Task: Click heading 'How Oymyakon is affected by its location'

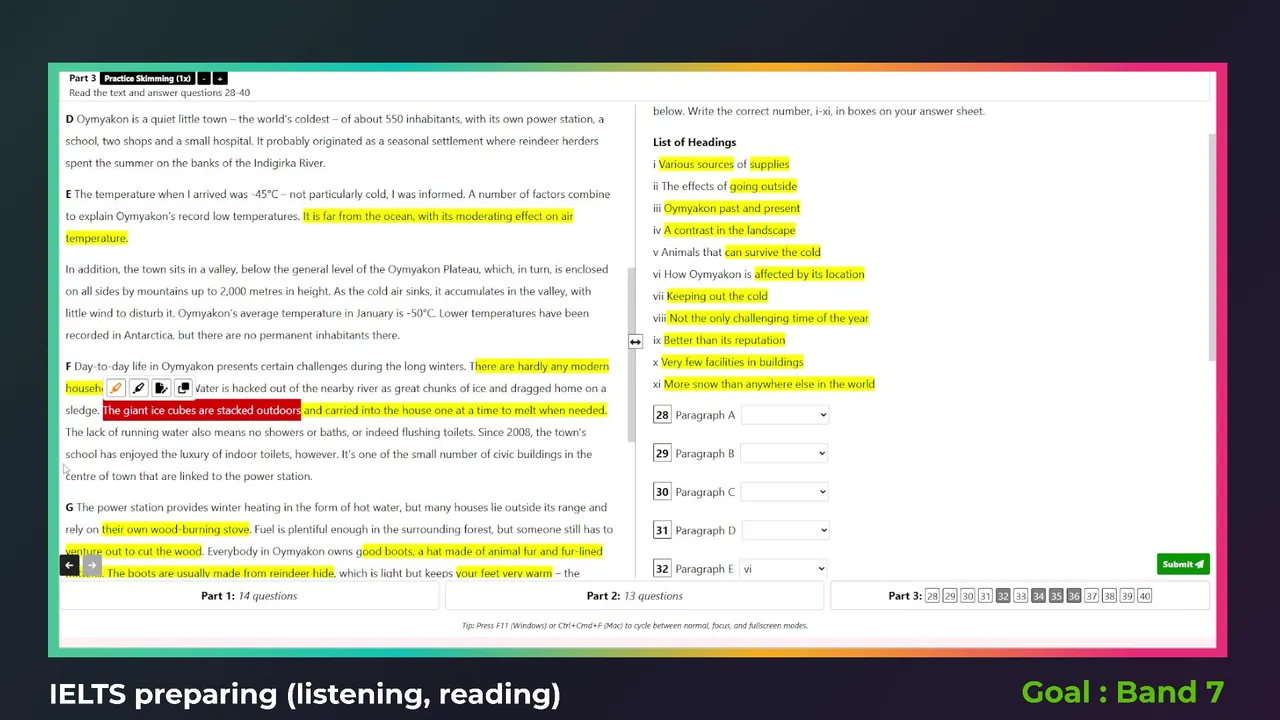Action: coord(759,274)
